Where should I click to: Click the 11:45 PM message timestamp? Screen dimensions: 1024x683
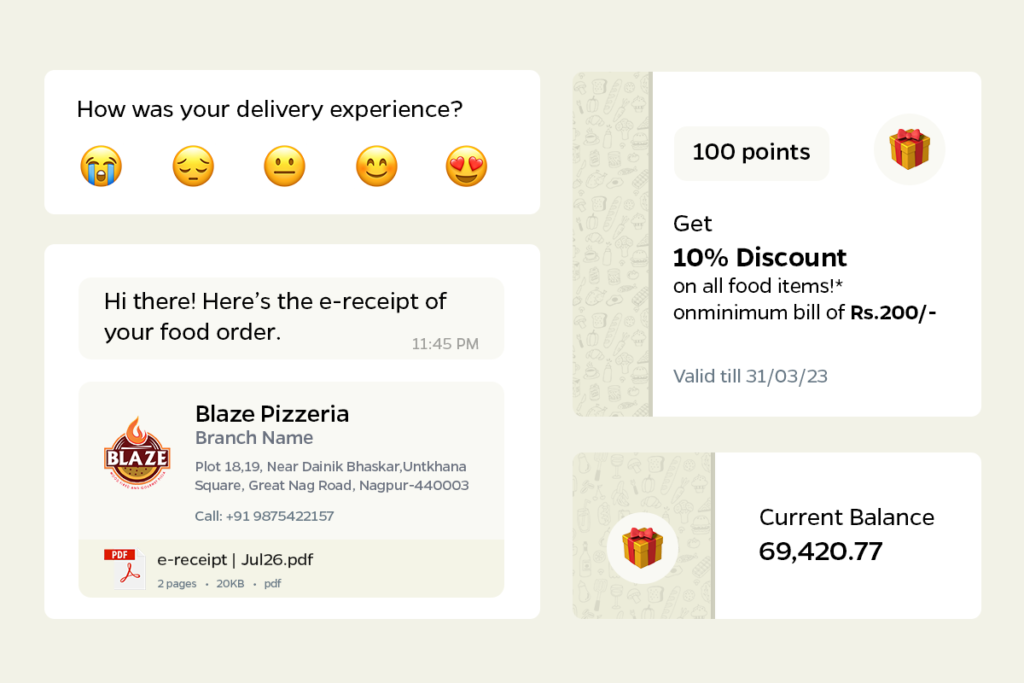(x=445, y=344)
